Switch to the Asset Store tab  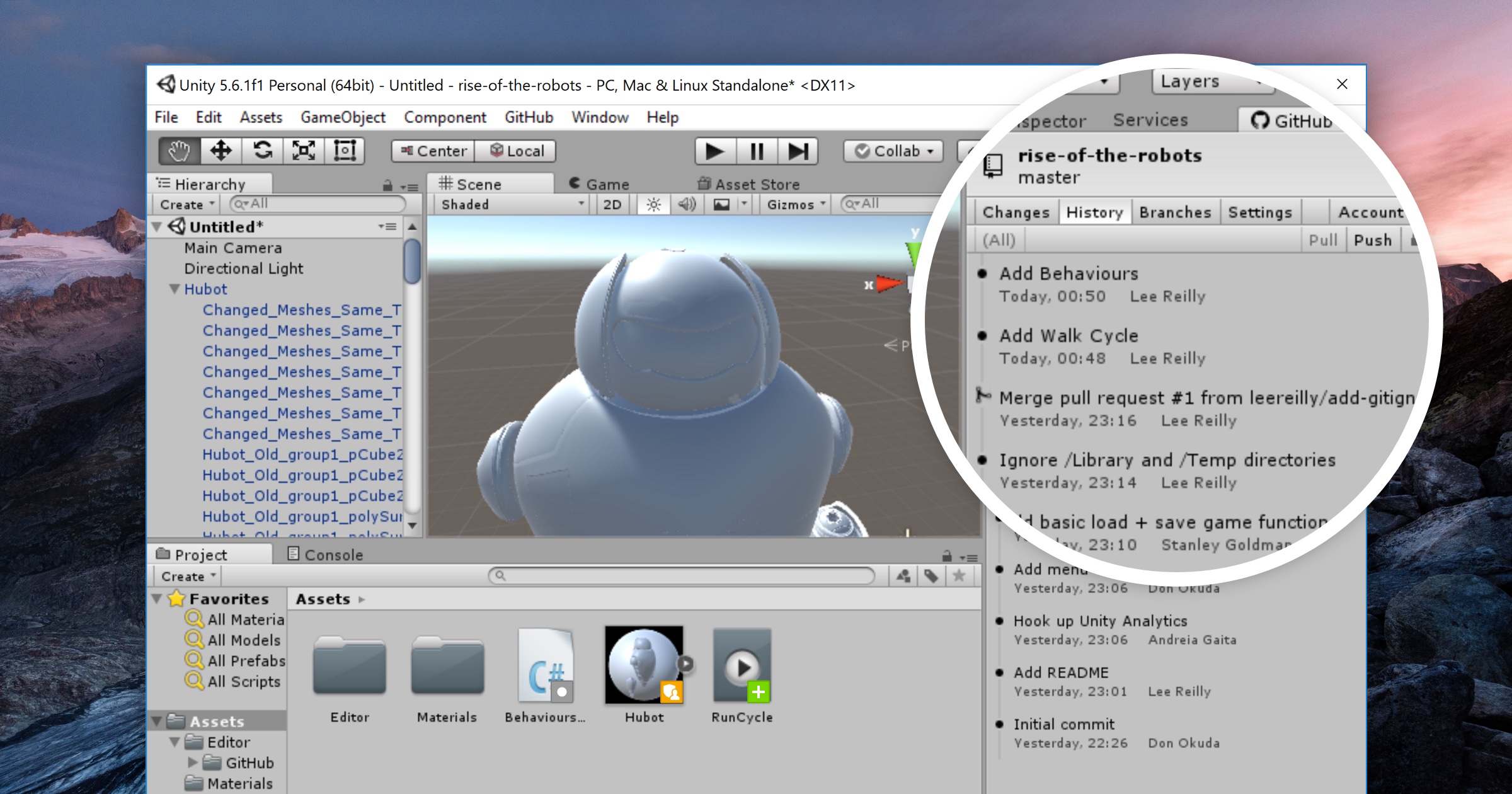pos(748,184)
